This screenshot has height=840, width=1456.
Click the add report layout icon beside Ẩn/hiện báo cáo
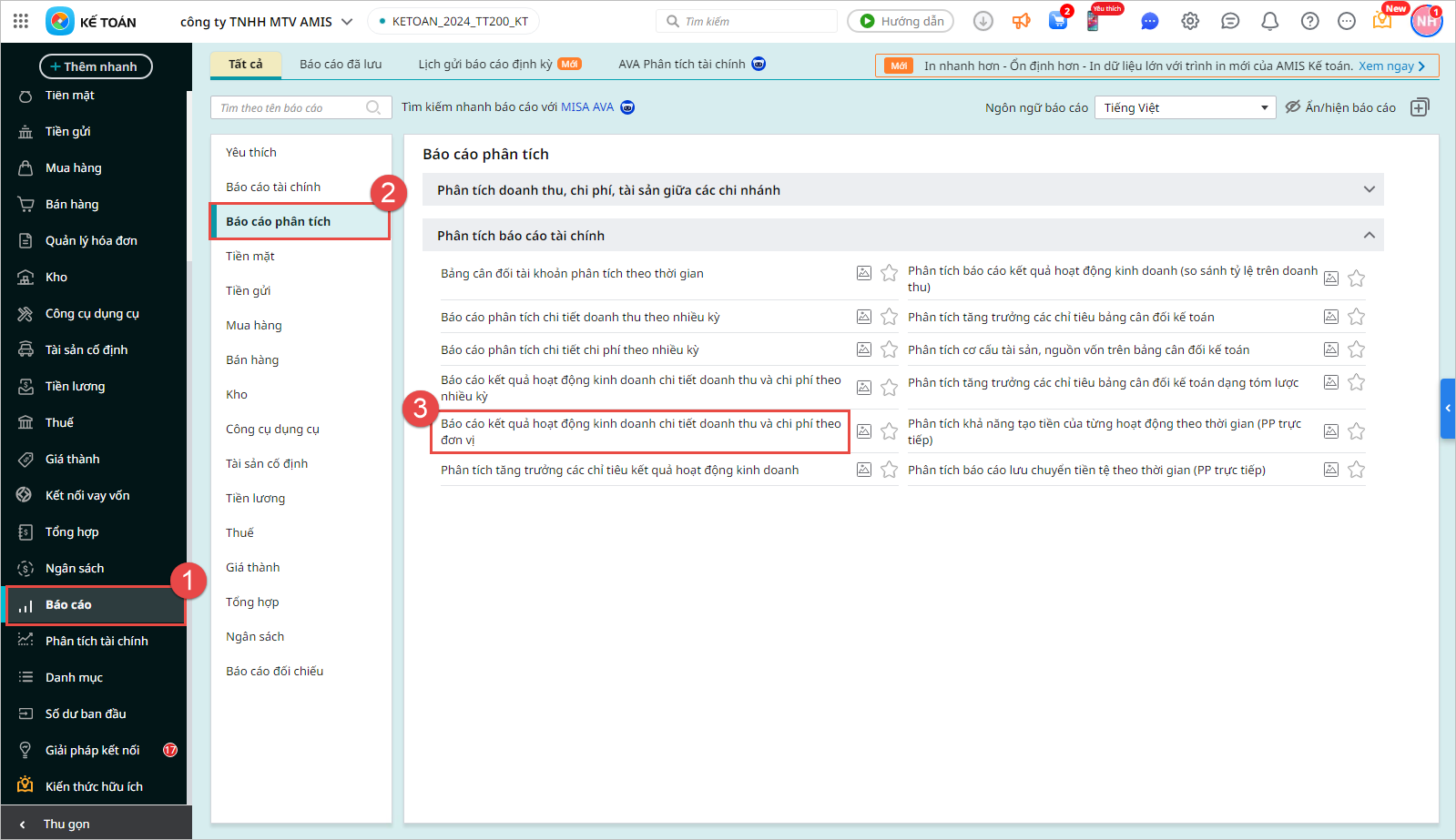click(1419, 107)
